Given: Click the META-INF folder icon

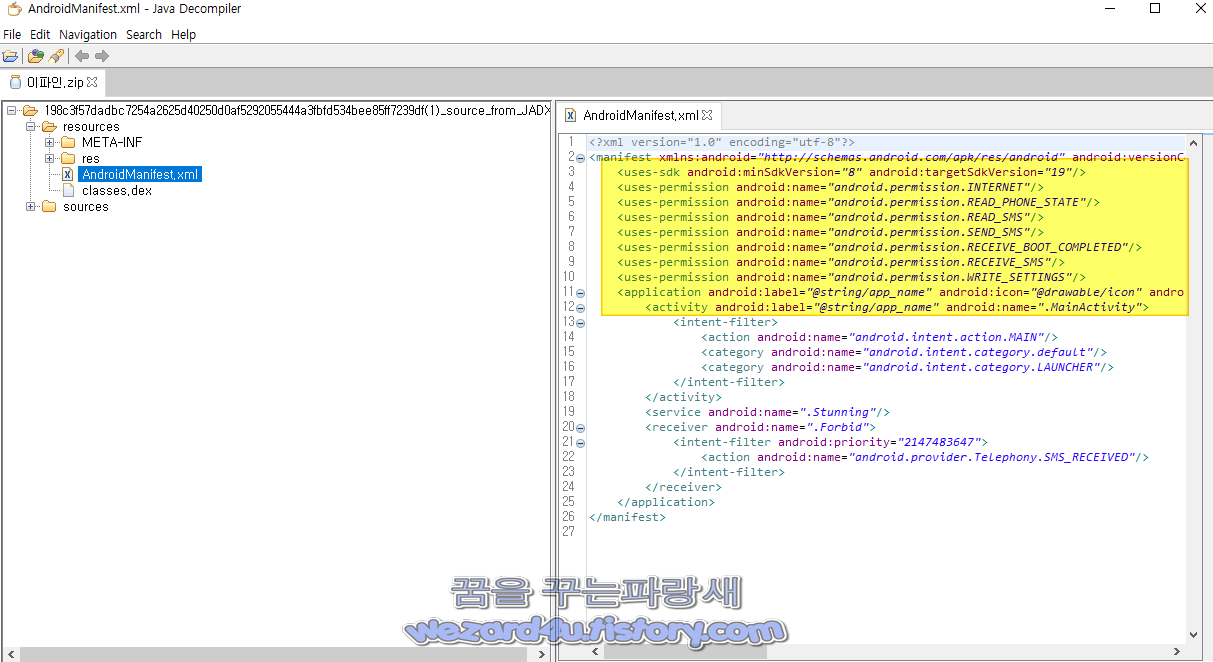Looking at the screenshot, I should (68, 142).
